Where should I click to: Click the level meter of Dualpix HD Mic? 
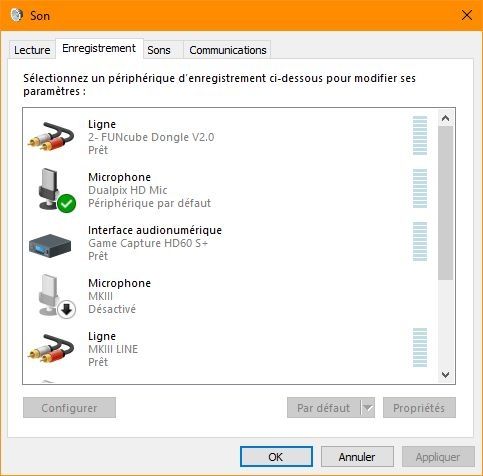[420, 188]
